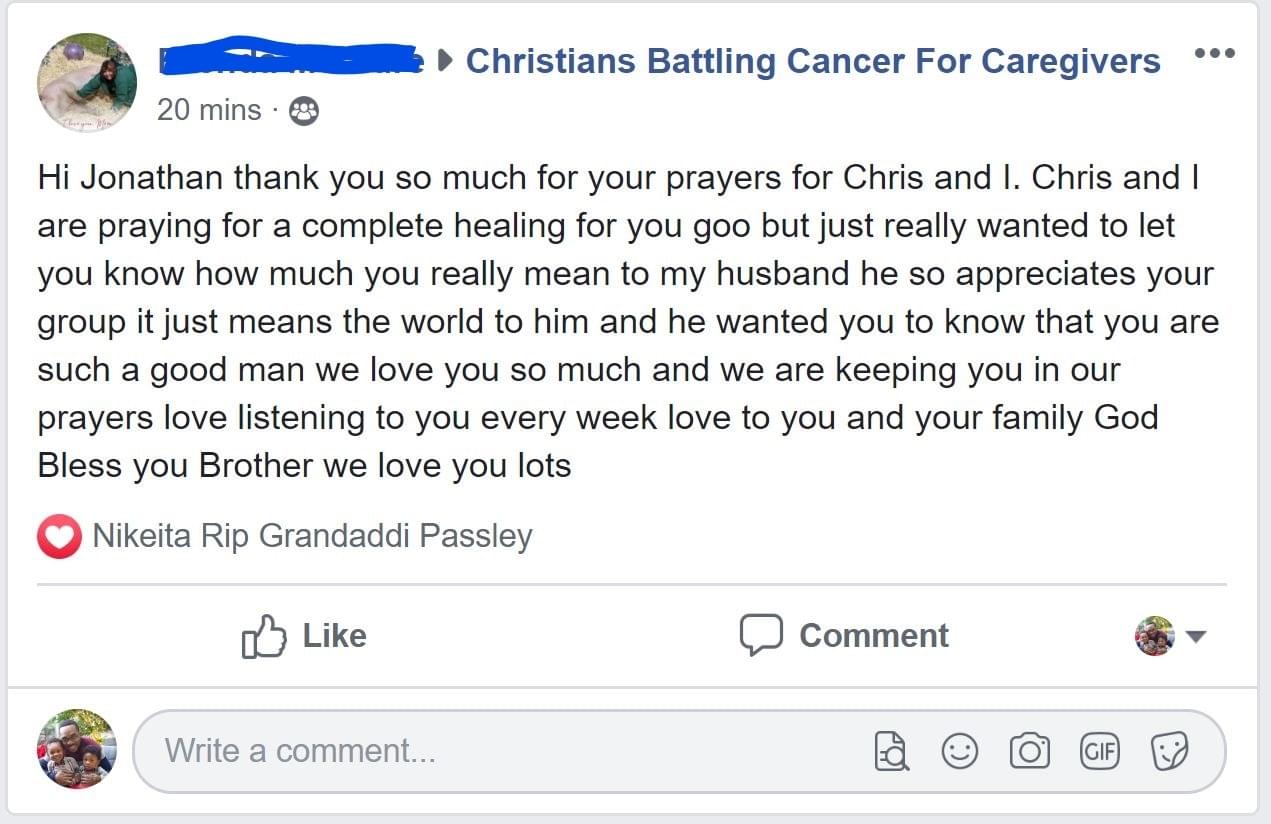This screenshot has width=1271, height=824.
Task: Open the GIF picker
Action: click(x=1099, y=751)
